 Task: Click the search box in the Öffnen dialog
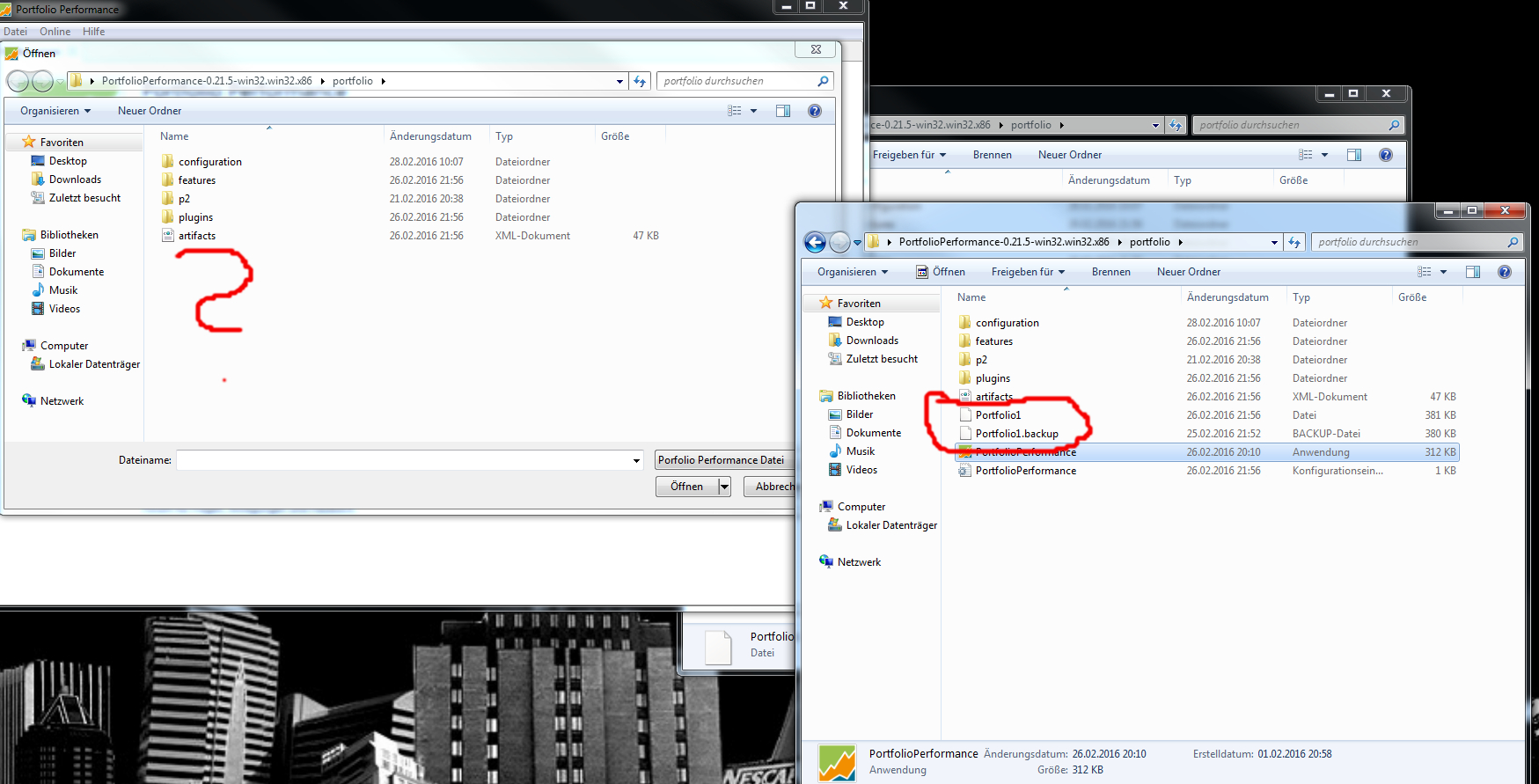[744, 81]
